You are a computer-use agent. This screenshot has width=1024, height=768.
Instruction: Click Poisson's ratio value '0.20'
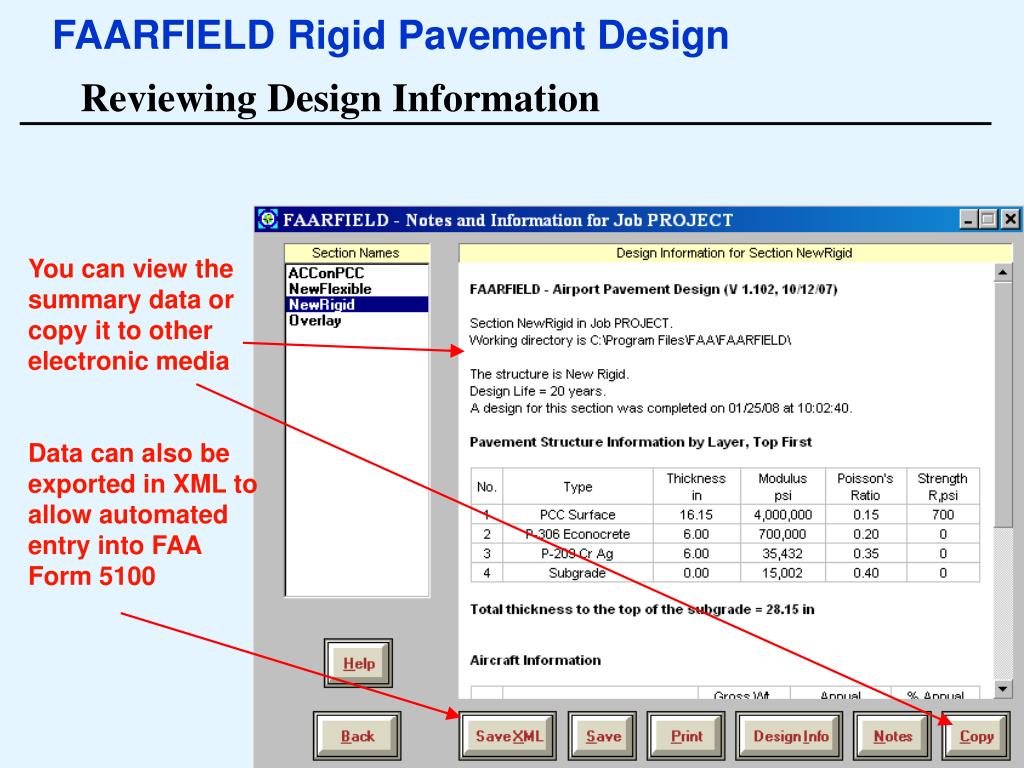(866, 534)
